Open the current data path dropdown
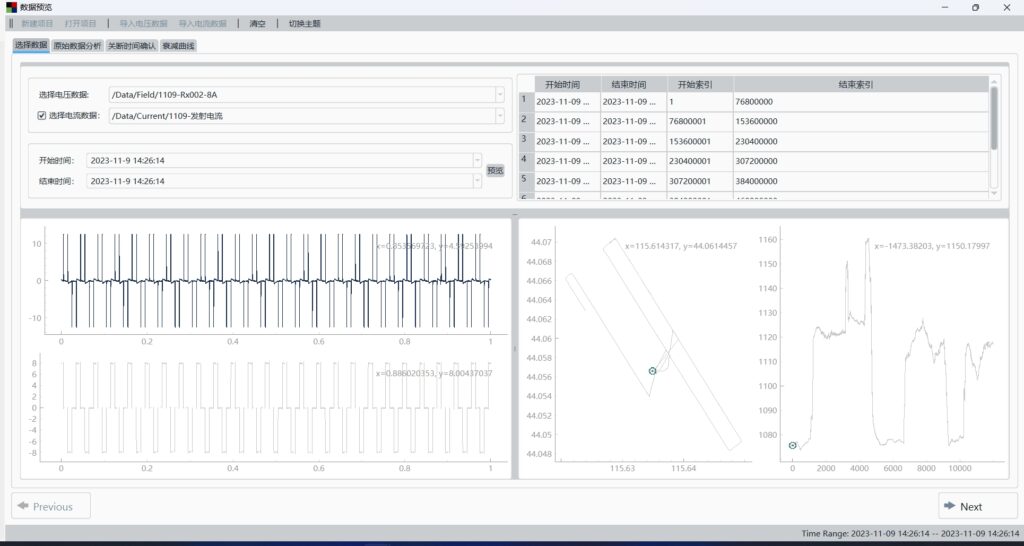 [x=499, y=116]
